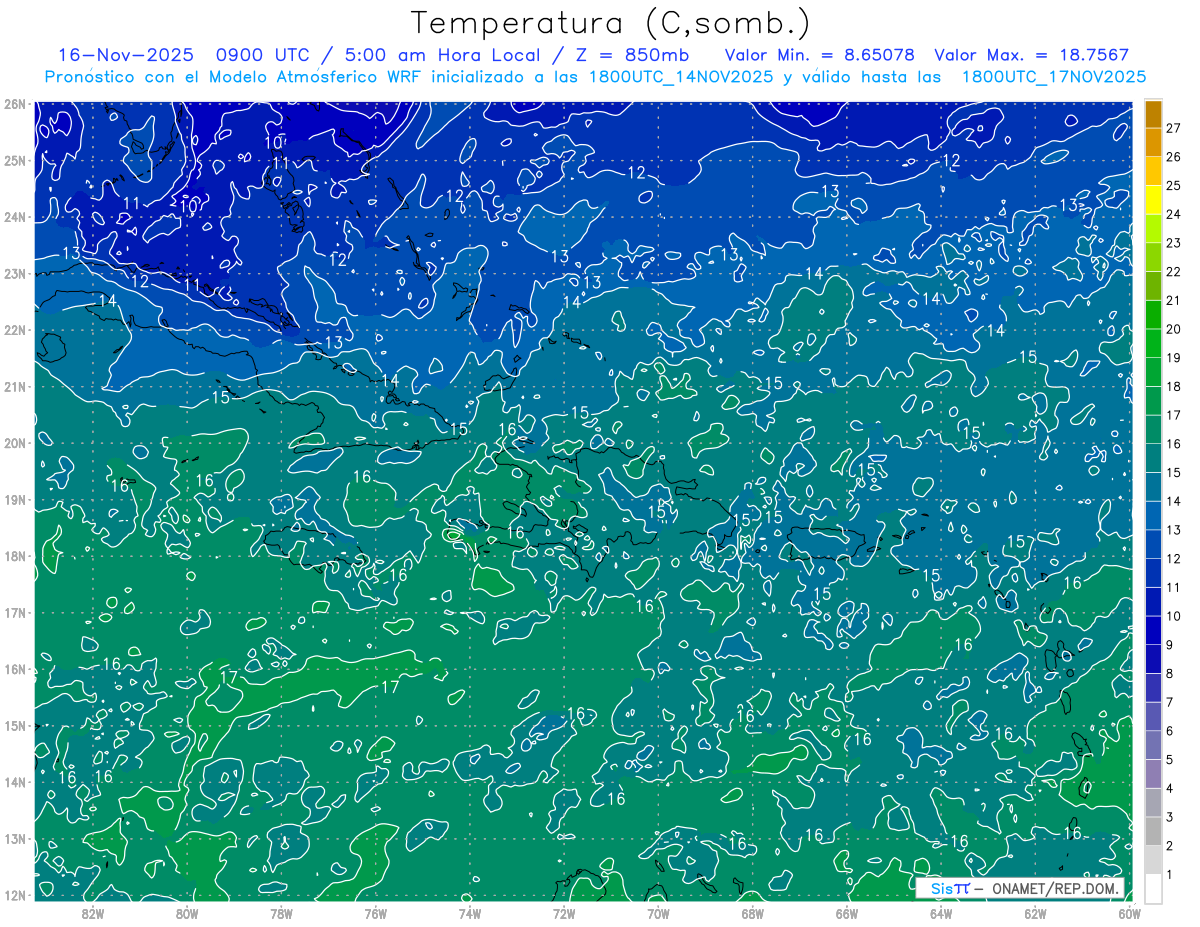The height and width of the screenshot is (927, 1200).
Task: Click the '74W' longitude axis label
Action: [470, 913]
